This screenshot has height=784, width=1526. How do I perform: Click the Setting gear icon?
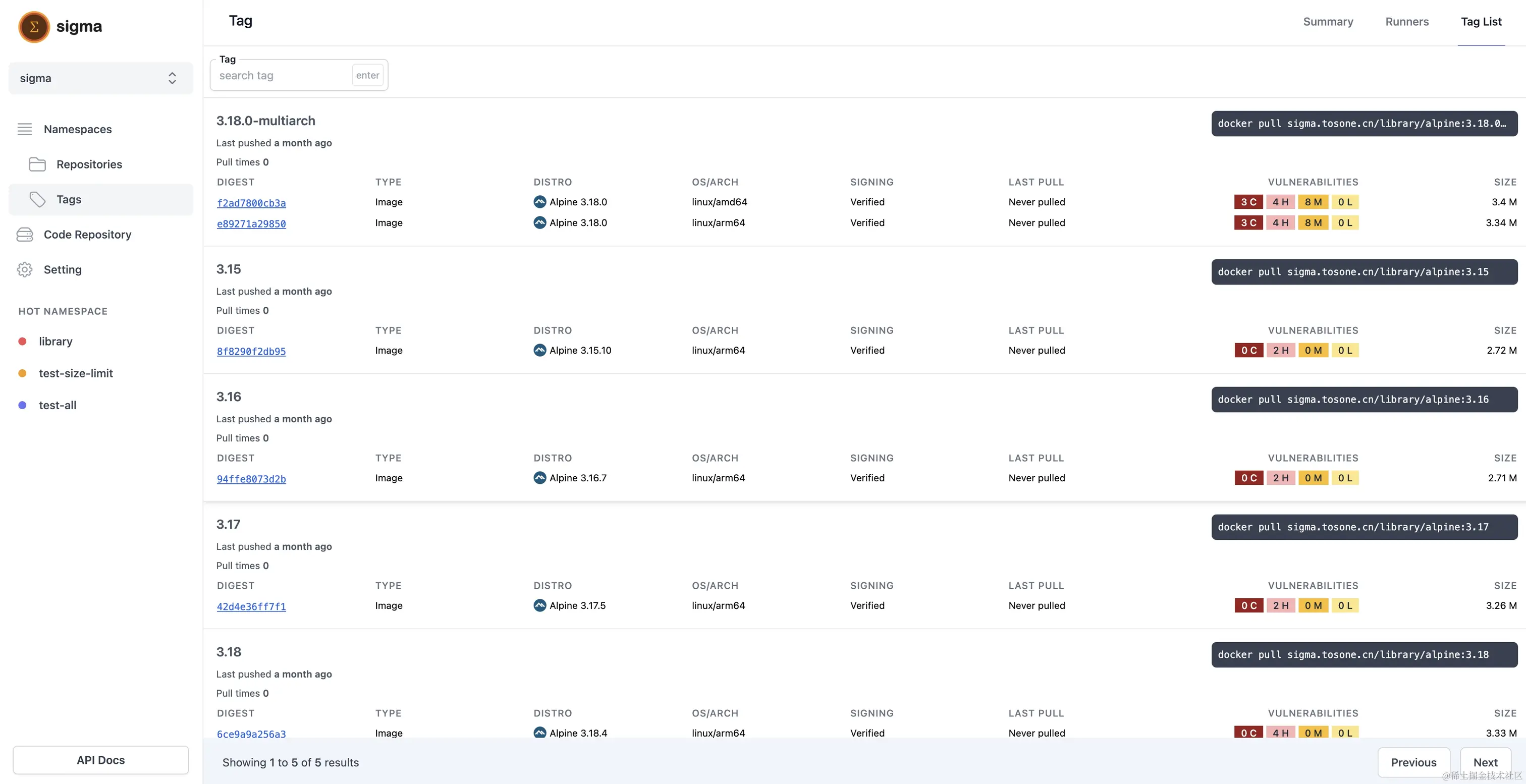click(24, 269)
